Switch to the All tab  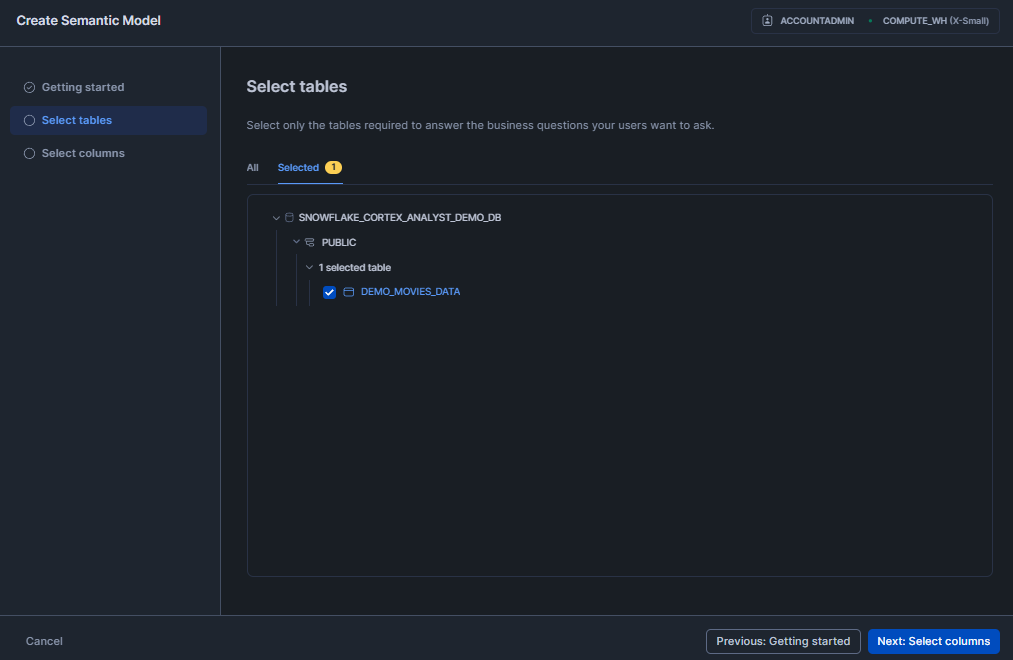click(x=252, y=167)
